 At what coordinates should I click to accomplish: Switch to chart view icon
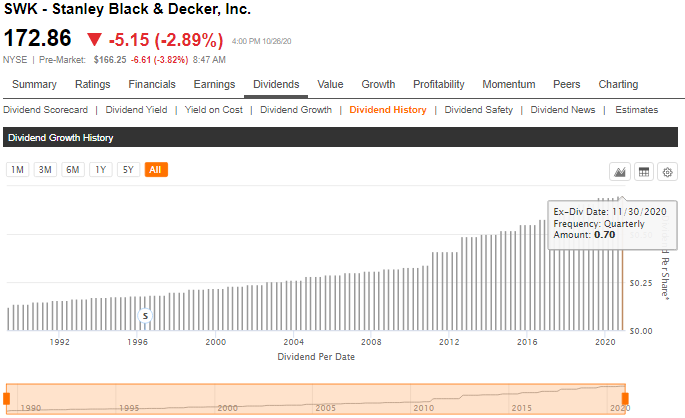(x=619, y=172)
